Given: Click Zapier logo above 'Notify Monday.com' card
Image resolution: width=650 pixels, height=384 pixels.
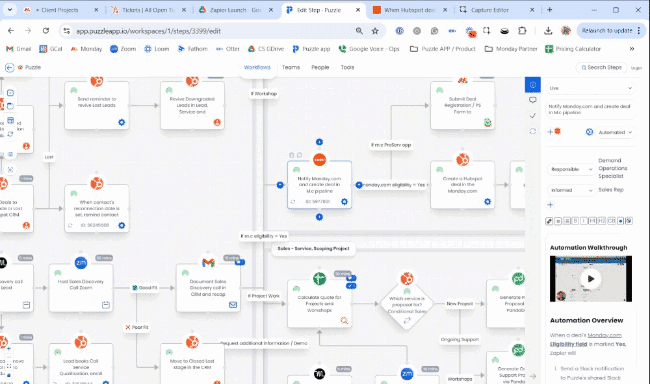Looking at the screenshot, I should [319, 159].
